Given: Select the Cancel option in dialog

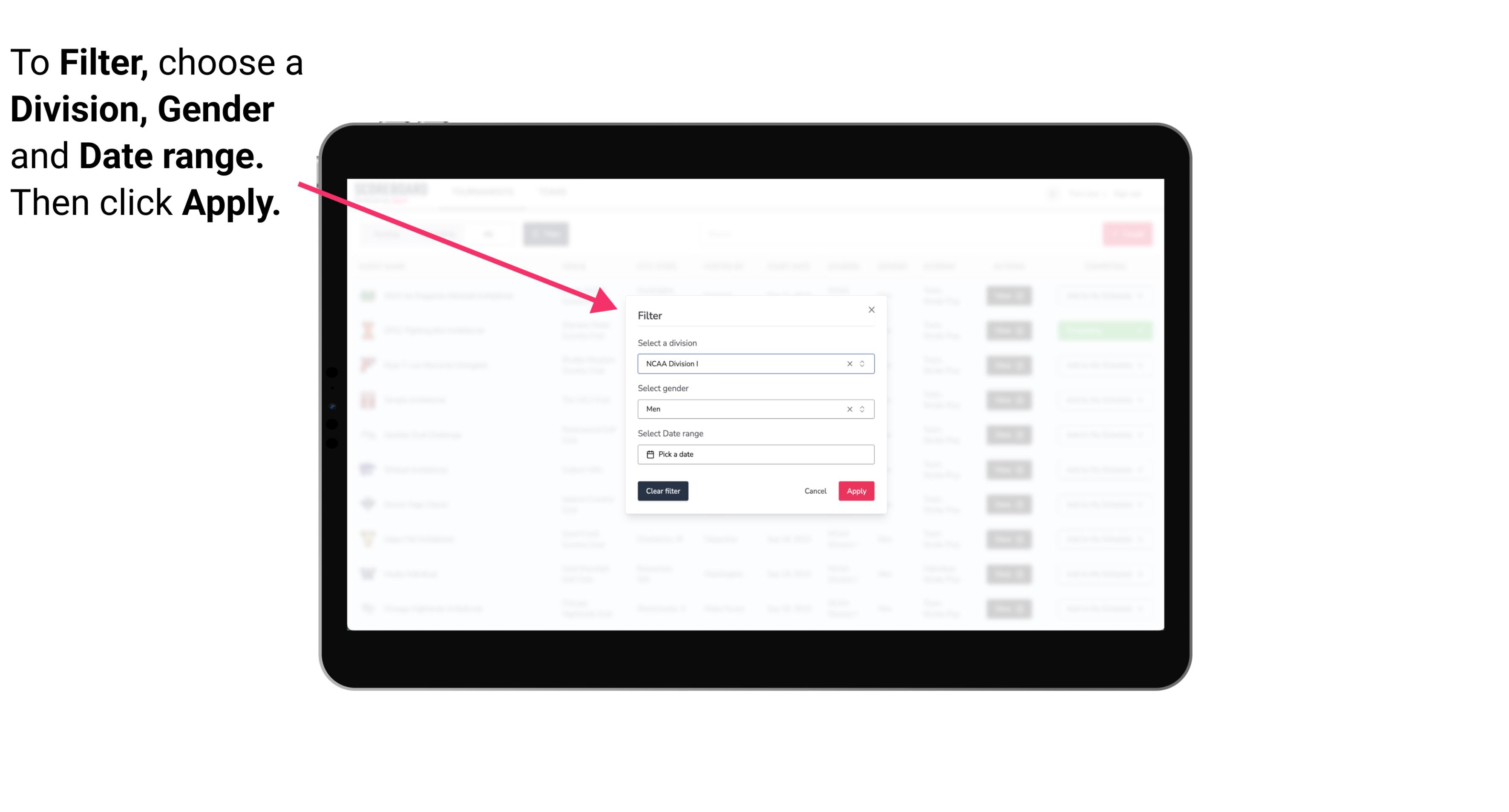Looking at the screenshot, I should [815, 491].
